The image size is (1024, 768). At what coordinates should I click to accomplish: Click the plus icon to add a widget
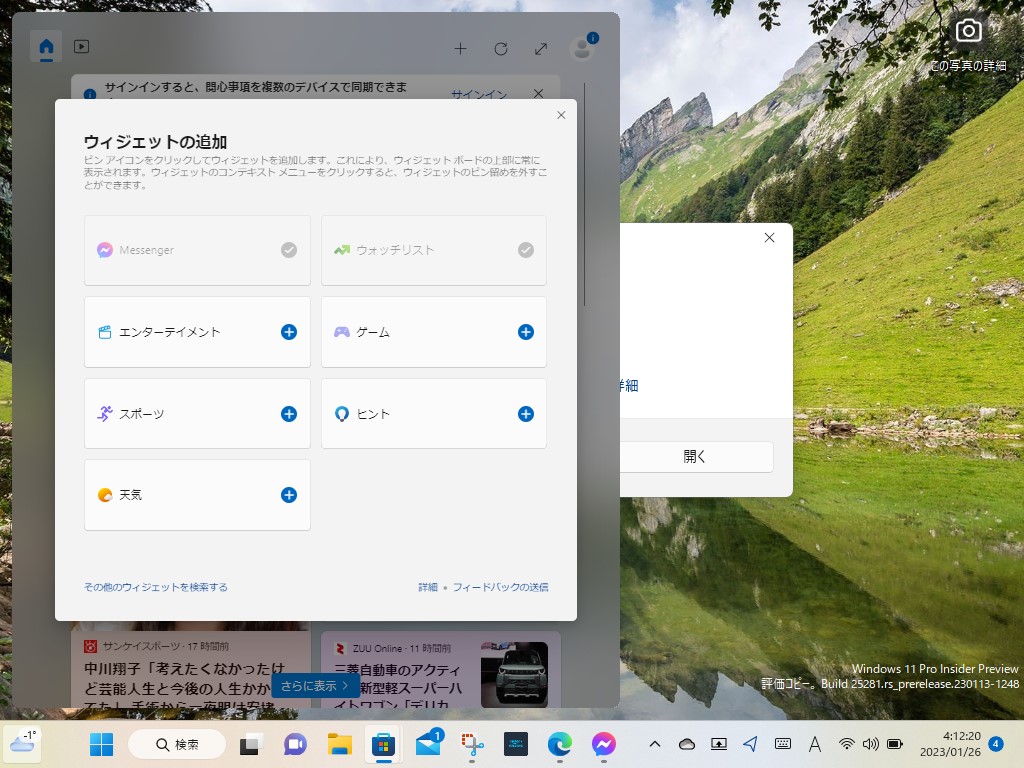[x=460, y=48]
